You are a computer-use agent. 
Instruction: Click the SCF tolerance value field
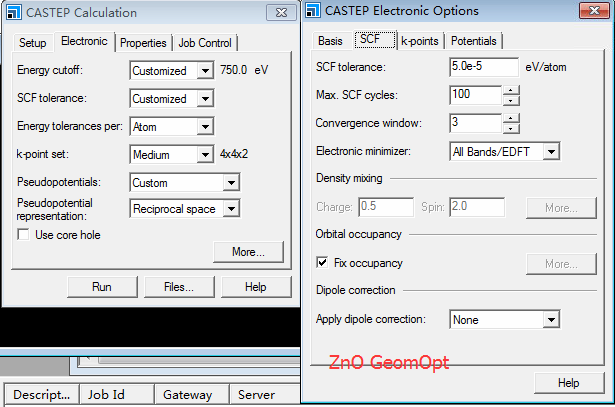click(484, 67)
